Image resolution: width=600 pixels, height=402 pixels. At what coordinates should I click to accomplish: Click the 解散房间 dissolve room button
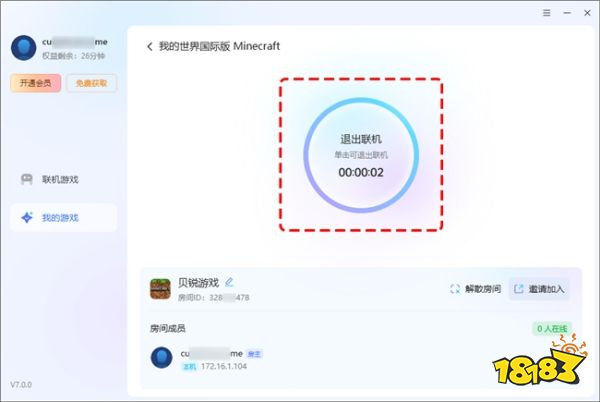tap(476, 289)
